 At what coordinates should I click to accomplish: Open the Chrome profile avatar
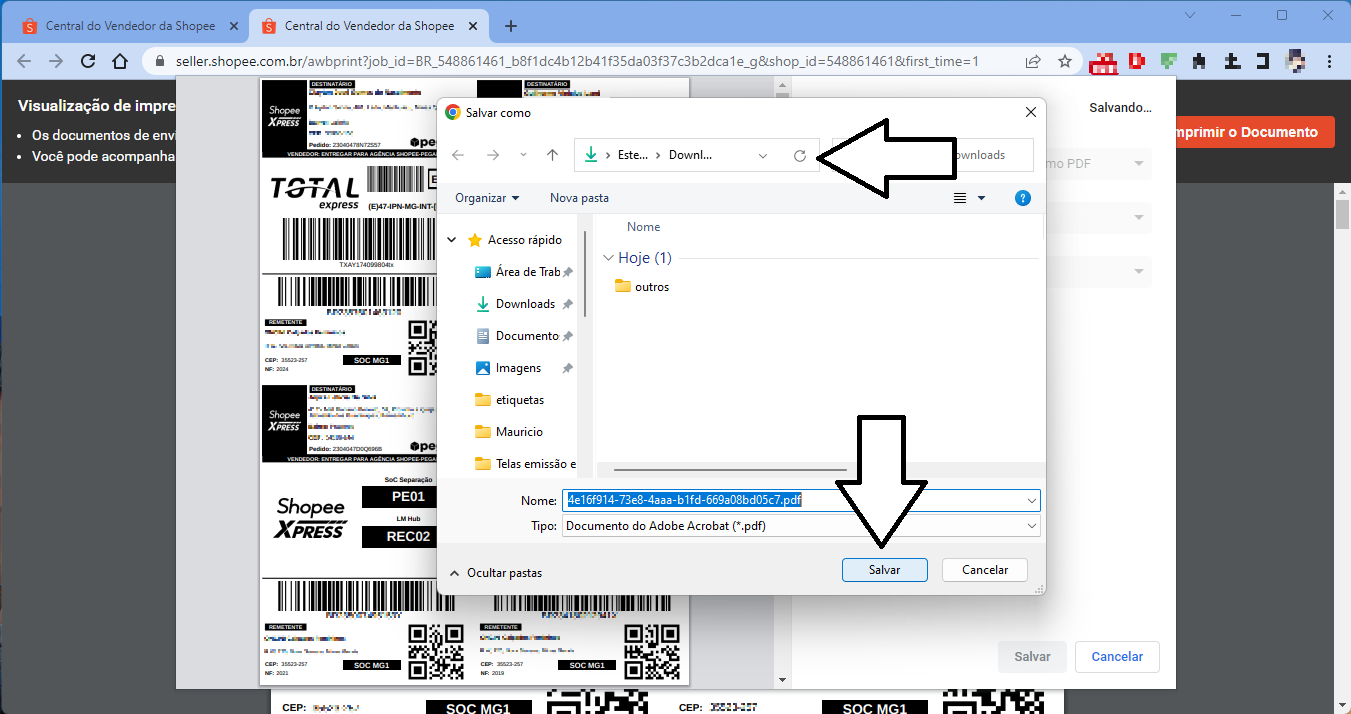[1296, 61]
